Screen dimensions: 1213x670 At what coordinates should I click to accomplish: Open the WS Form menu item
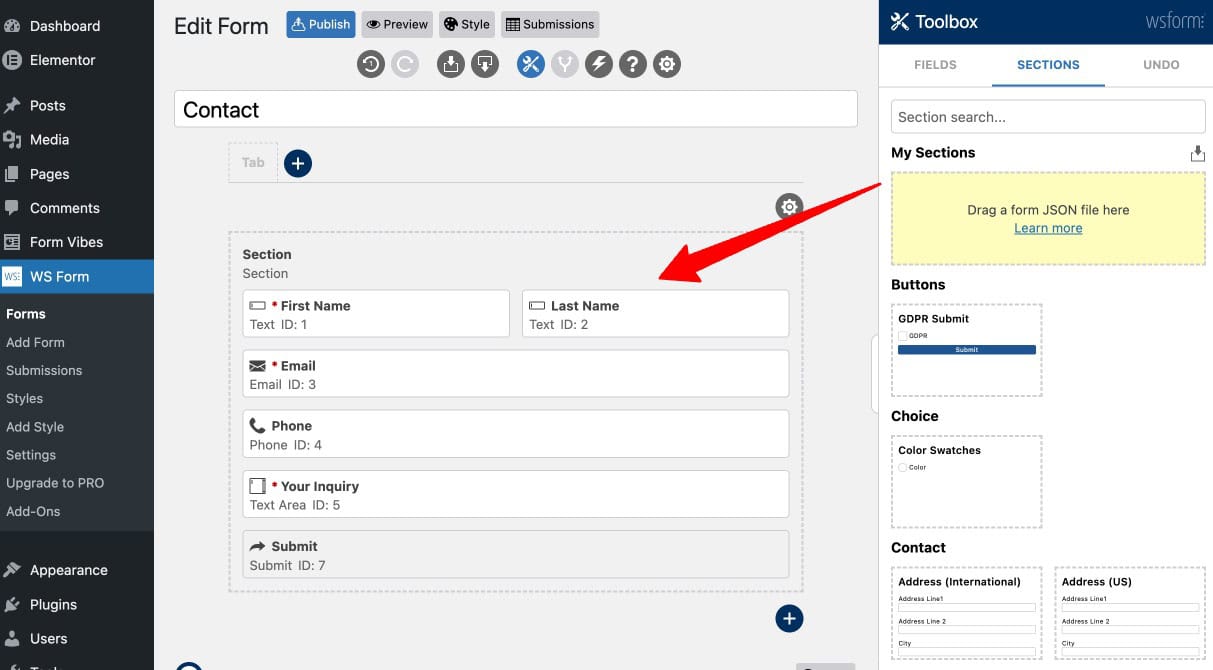click(x=77, y=276)
